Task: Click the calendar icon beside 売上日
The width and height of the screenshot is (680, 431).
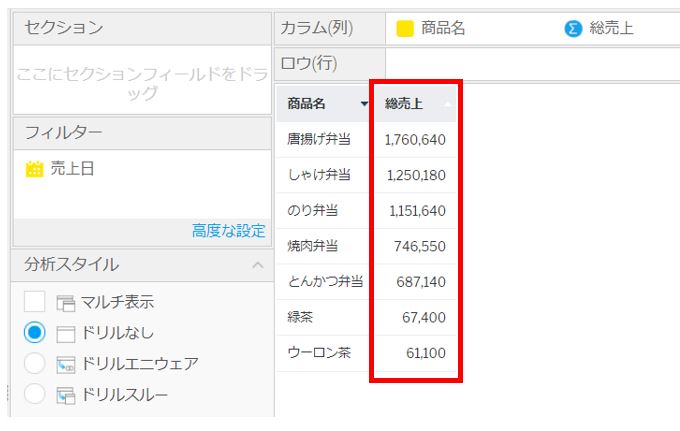Action: tap(35, 169)
